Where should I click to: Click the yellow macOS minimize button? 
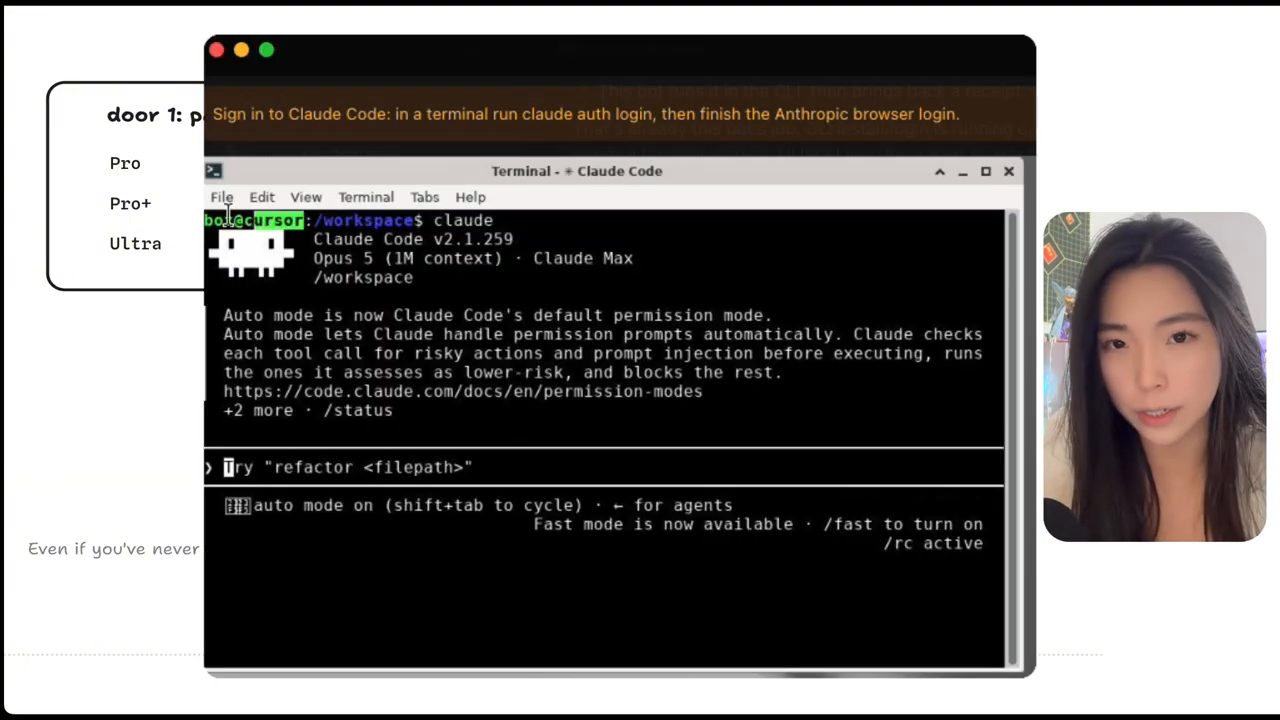pyautogui.click(x=241, y=50)
